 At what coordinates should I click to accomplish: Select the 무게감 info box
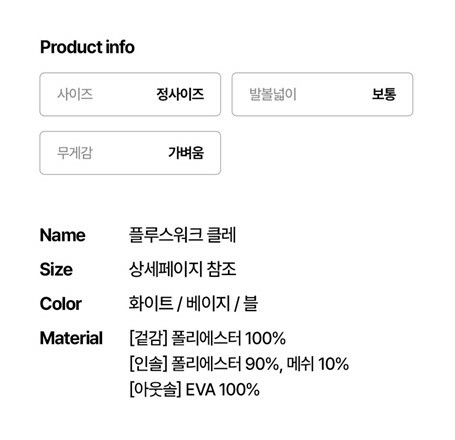tap(130, 153)
